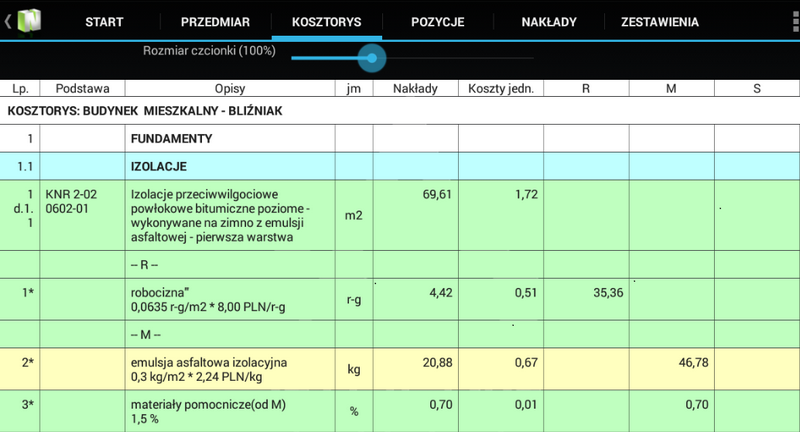Select the -- R -- group row
This screenshot has height=432, width=800.
[400, 264]
